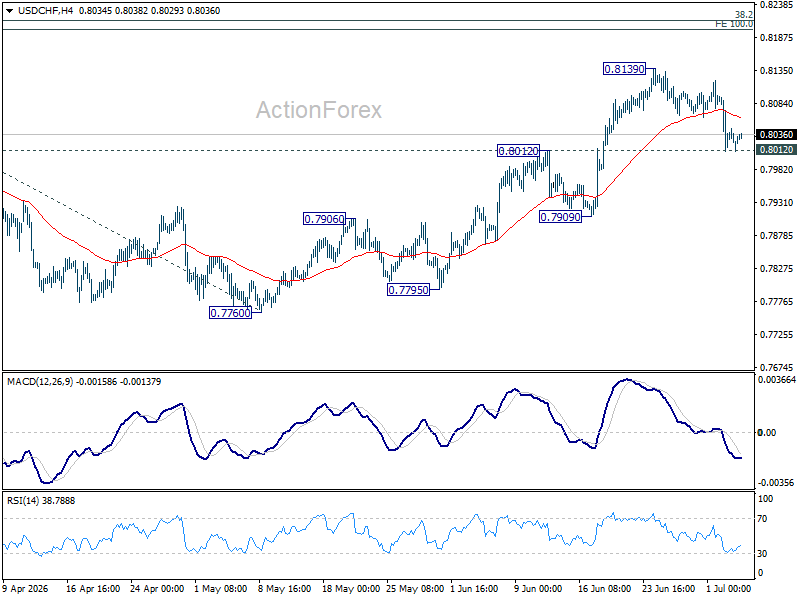The width and height of the screenshot is (800, 600).
Task: Click the 16 Apr 16:00 time axis label
Action: (x=93, y=588)
